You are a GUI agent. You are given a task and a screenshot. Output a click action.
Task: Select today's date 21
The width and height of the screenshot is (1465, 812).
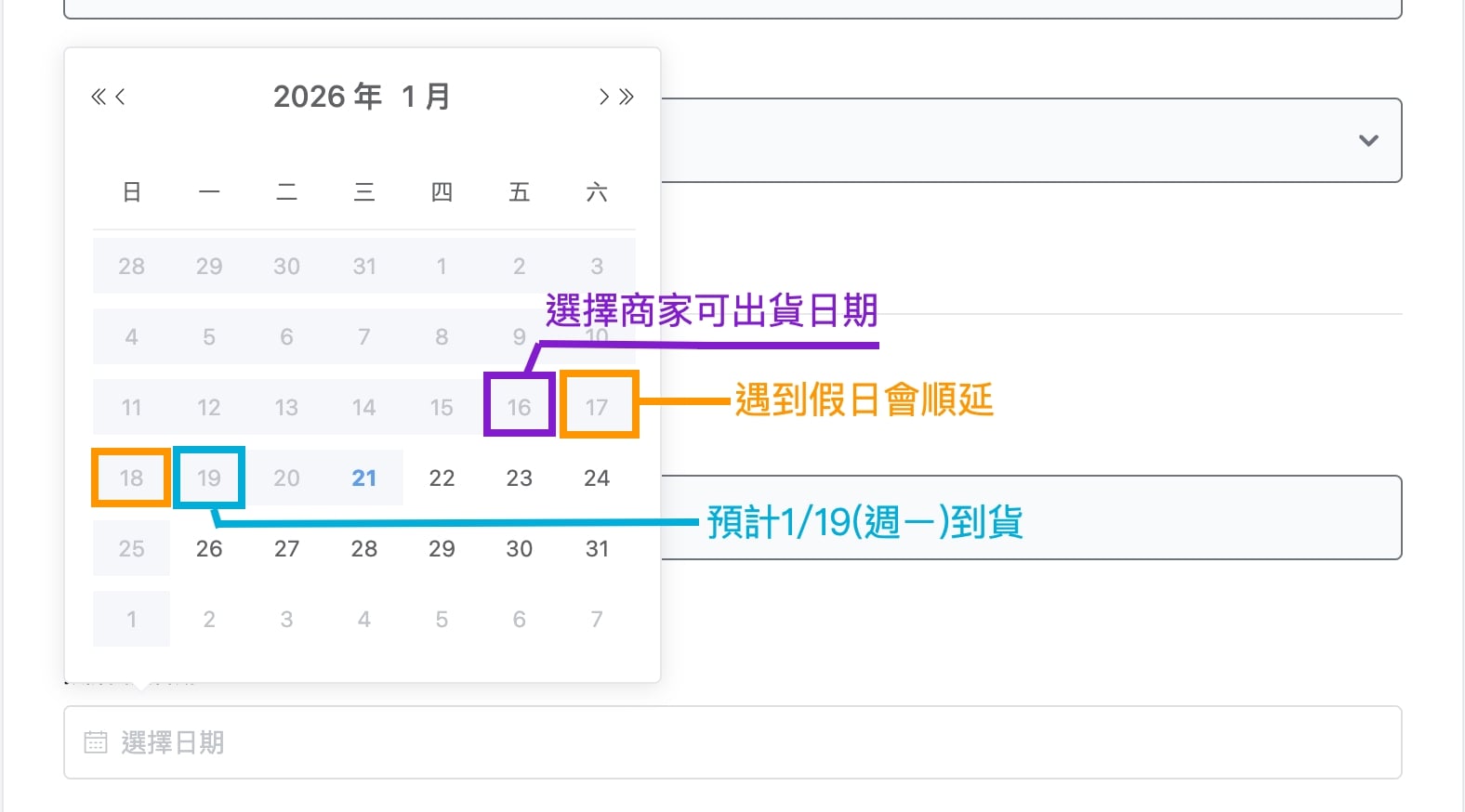364,478
